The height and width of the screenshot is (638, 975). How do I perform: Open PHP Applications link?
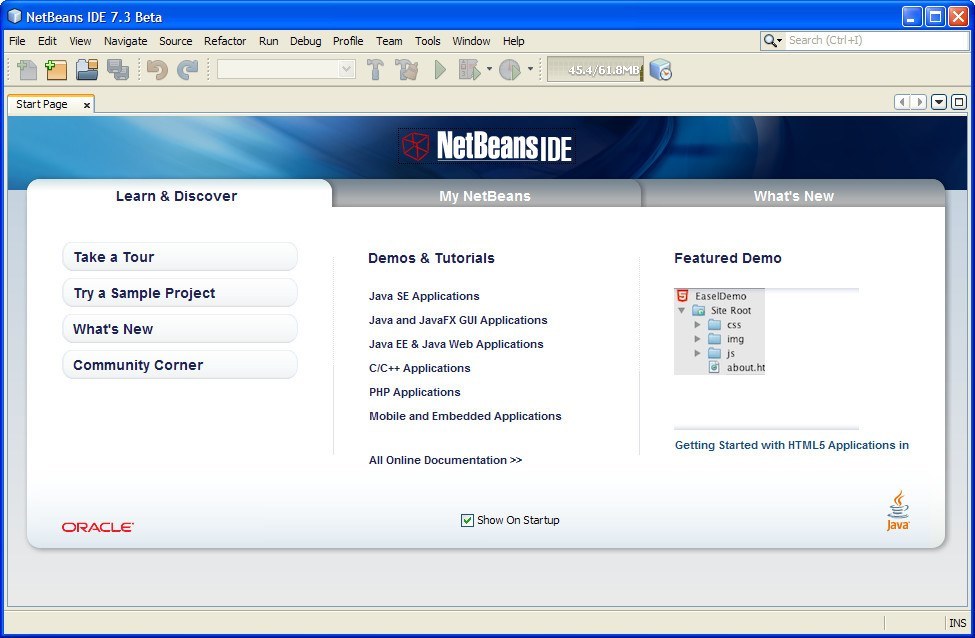tap(415, 392)
